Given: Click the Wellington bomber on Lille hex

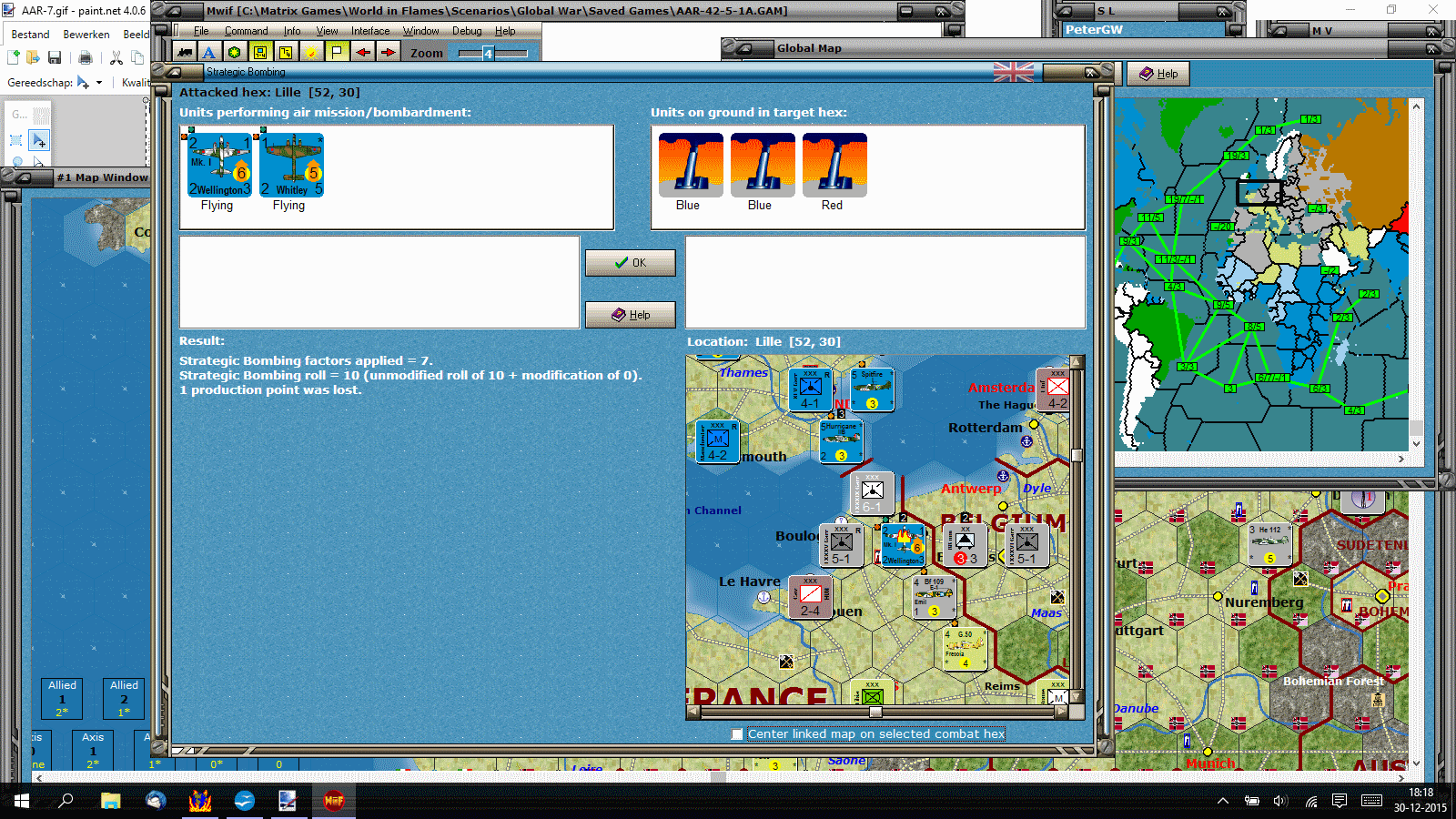Looking at the screenshot, I should 903,545.
